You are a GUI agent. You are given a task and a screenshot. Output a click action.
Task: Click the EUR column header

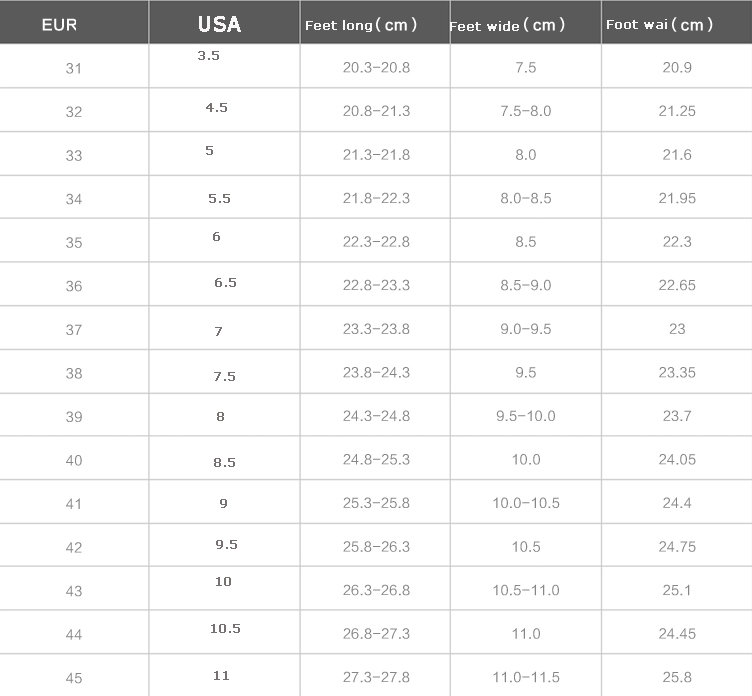(59, 25)
